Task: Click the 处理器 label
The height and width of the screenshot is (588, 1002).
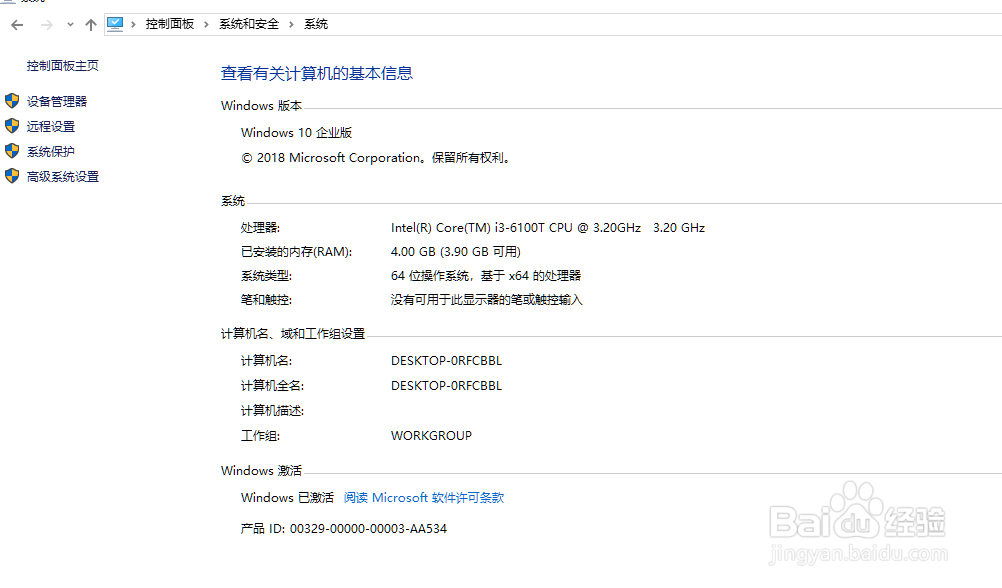Action: click(x=260, y=228)
